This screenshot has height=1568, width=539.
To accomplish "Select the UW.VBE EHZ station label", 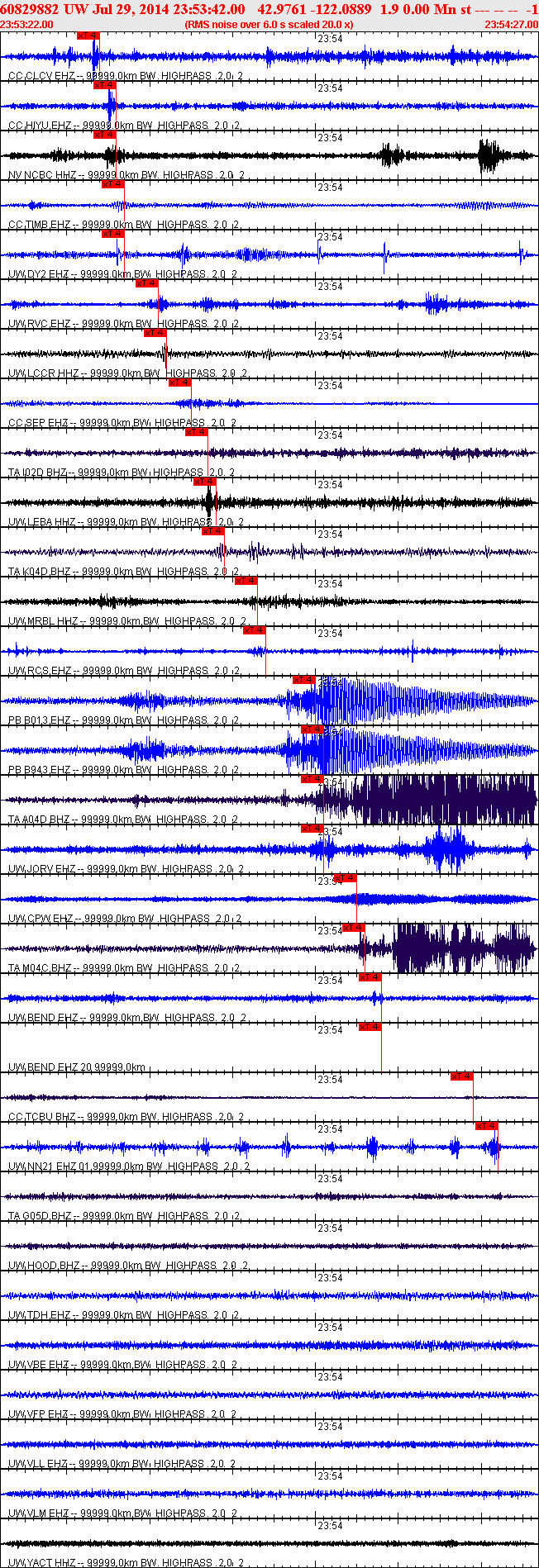I will 123,1365.
